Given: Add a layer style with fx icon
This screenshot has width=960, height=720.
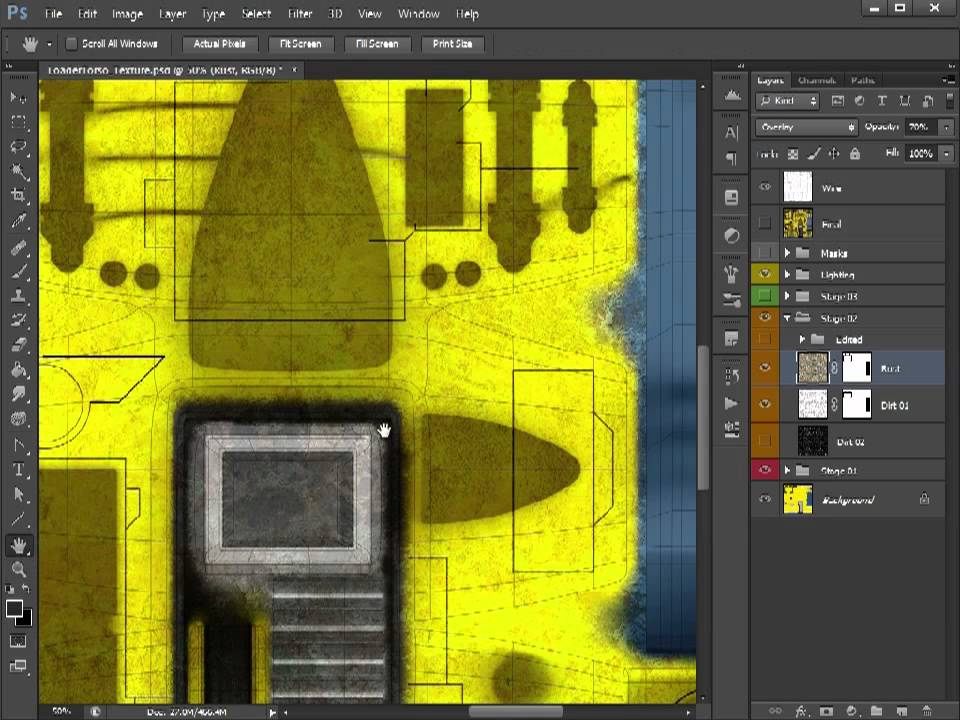Looking at the screenshot, I should (x=800, y=711).
